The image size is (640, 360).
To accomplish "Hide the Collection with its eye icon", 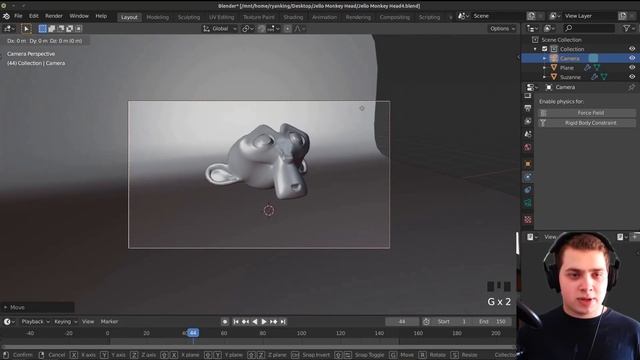I will [x=632, y=49].
